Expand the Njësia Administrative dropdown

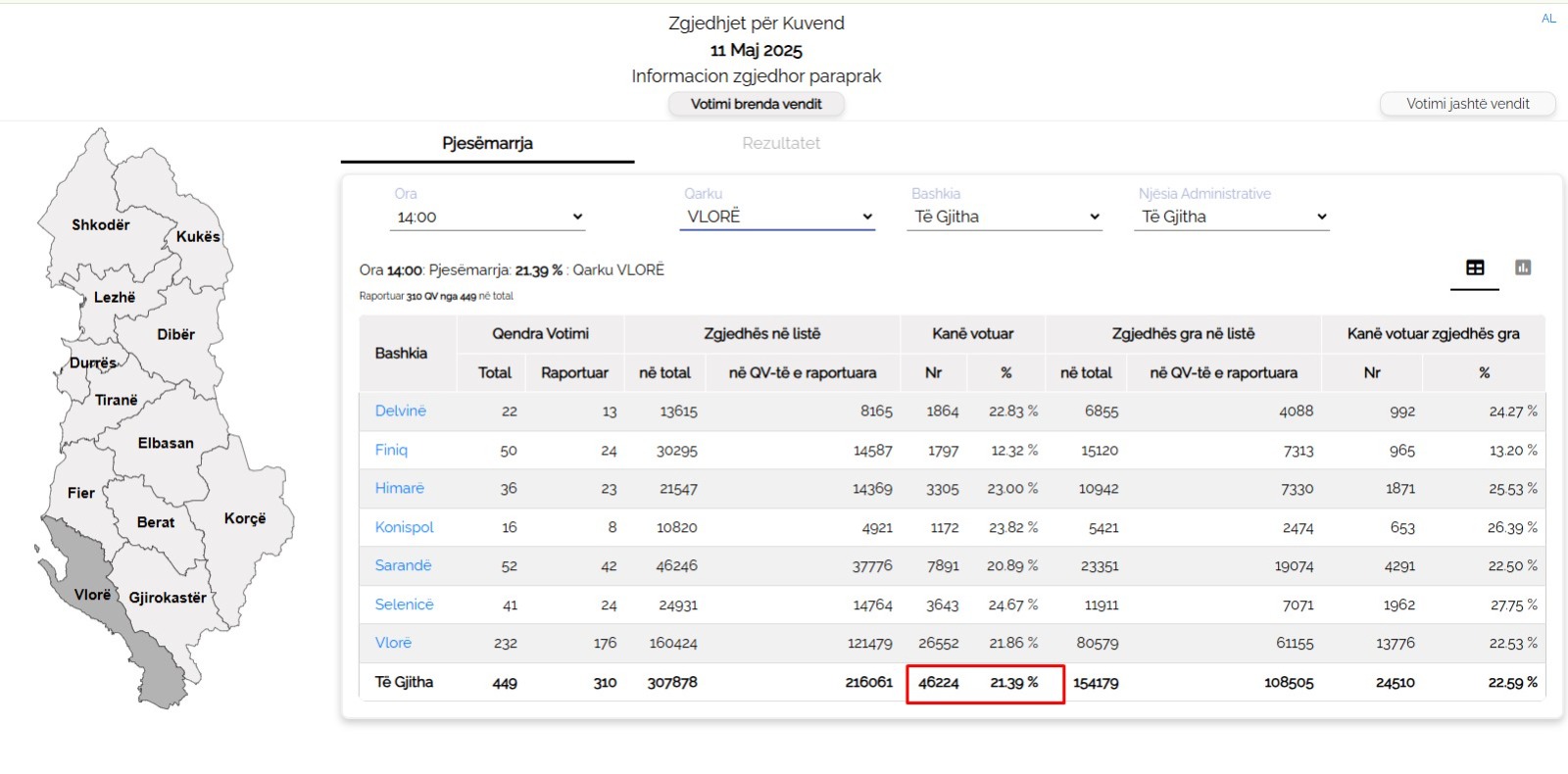click(1234, 217)
